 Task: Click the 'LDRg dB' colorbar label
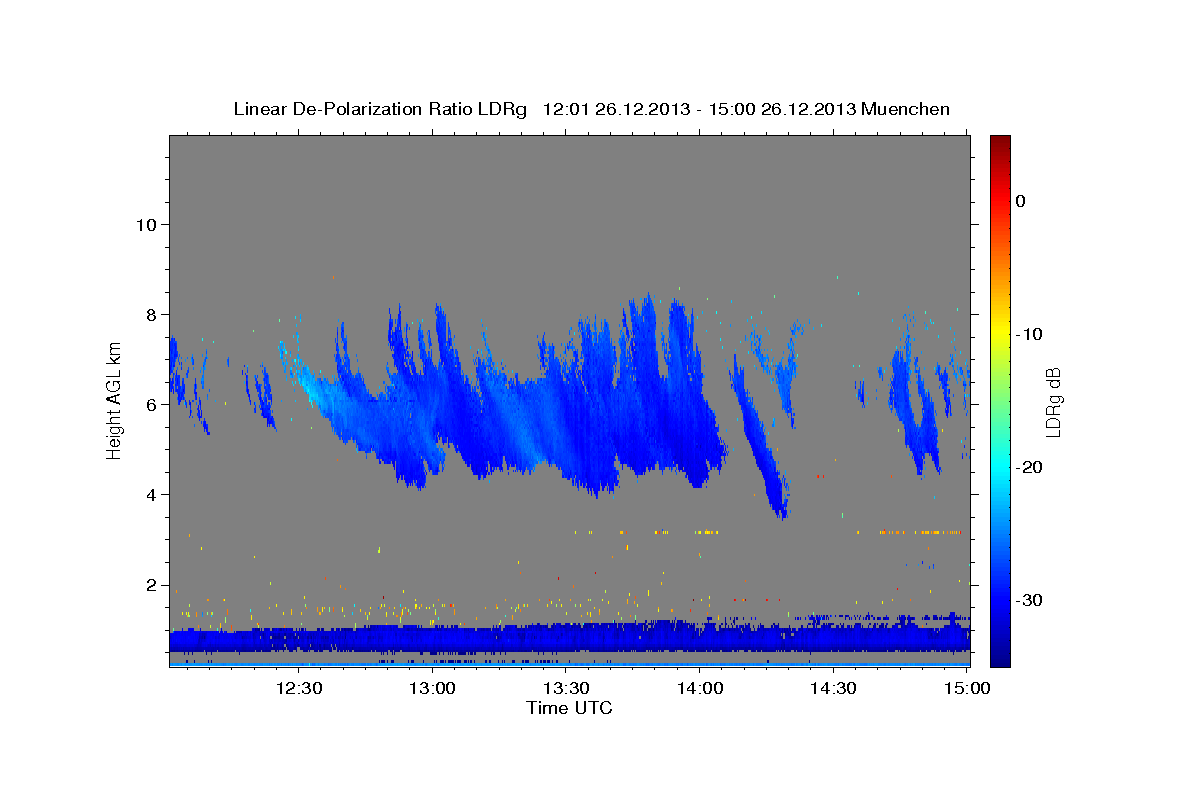pos(1052,402)
